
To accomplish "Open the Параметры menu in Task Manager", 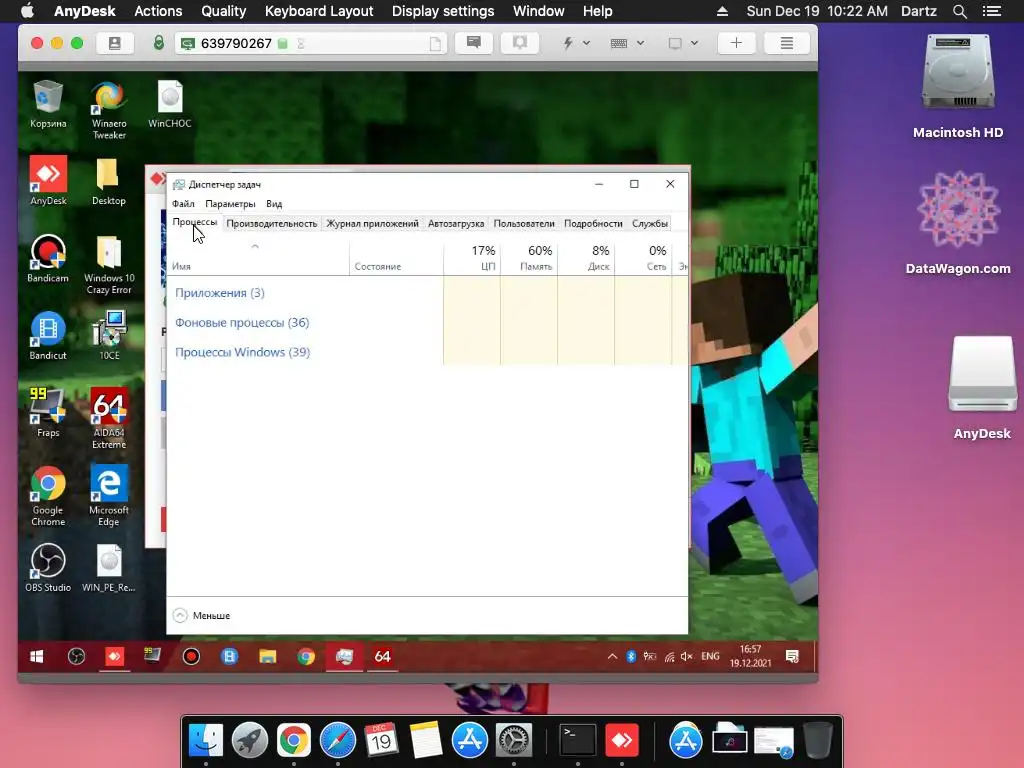I will click(230, 204).
